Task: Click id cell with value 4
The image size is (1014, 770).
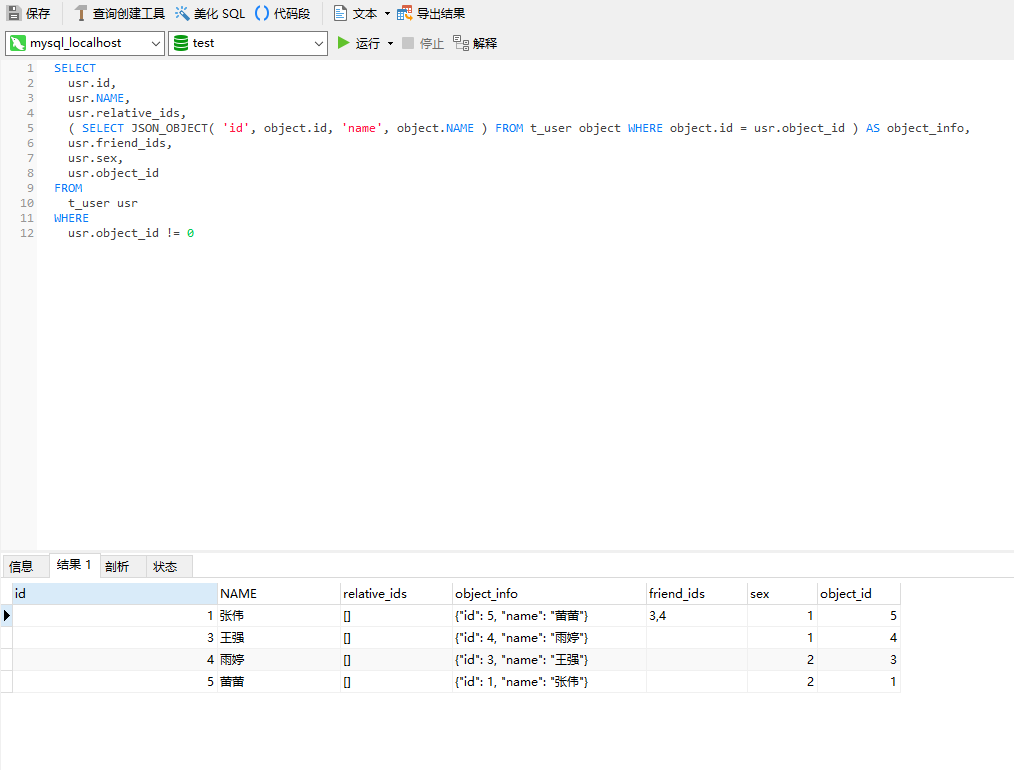Action: click(115, 659)
